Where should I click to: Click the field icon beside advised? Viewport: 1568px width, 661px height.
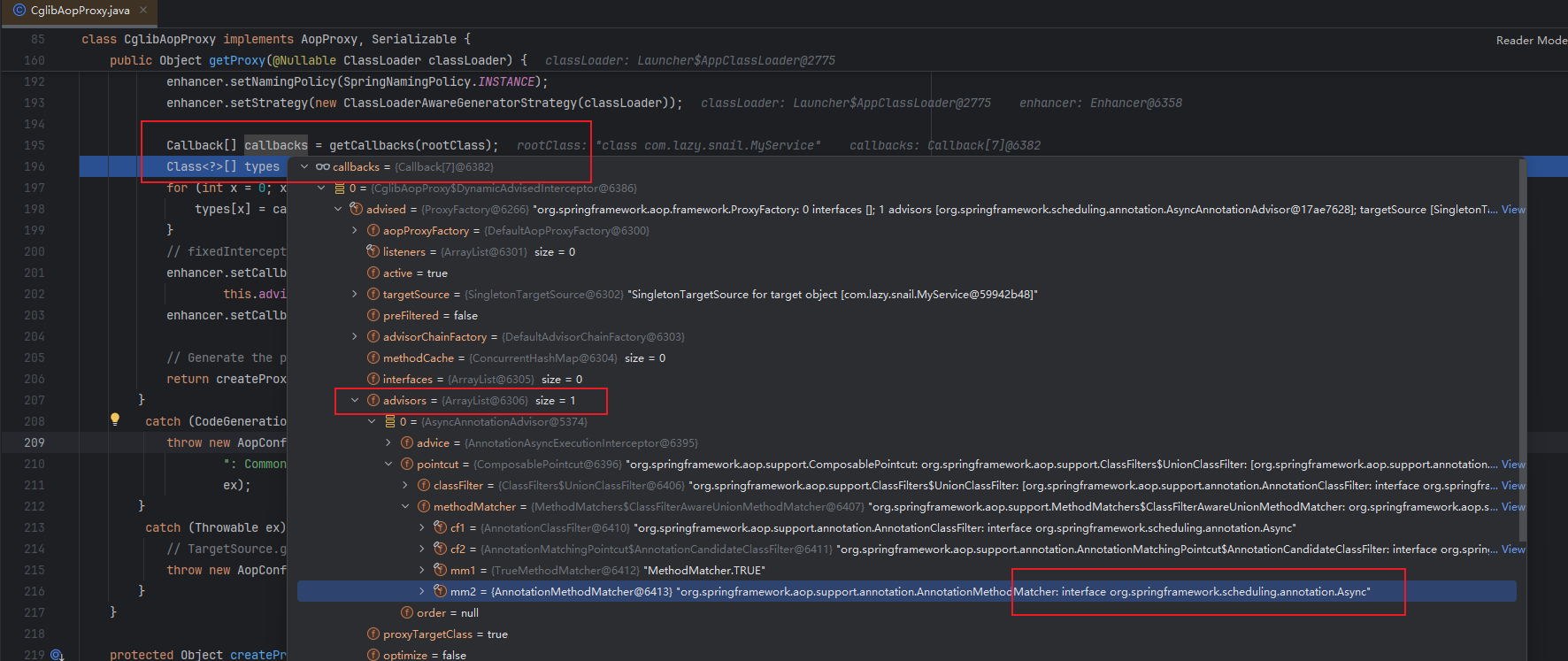tap(356, 209)
